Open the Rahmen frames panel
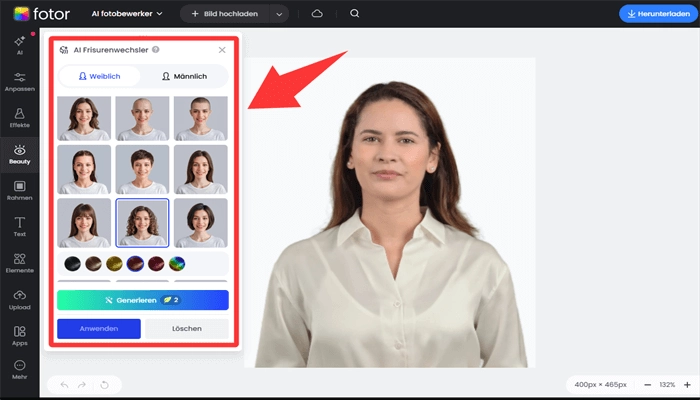Viewport: 700px width, 400px height. 20,191
